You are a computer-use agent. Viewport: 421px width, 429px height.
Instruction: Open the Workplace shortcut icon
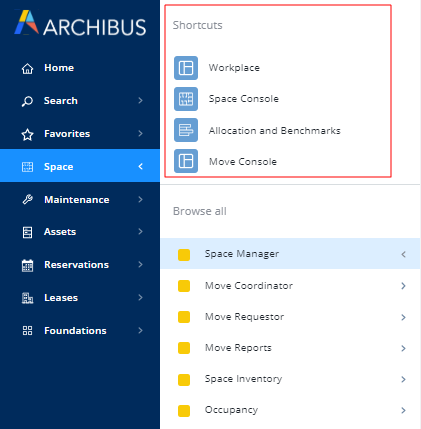tap(186, 68)
